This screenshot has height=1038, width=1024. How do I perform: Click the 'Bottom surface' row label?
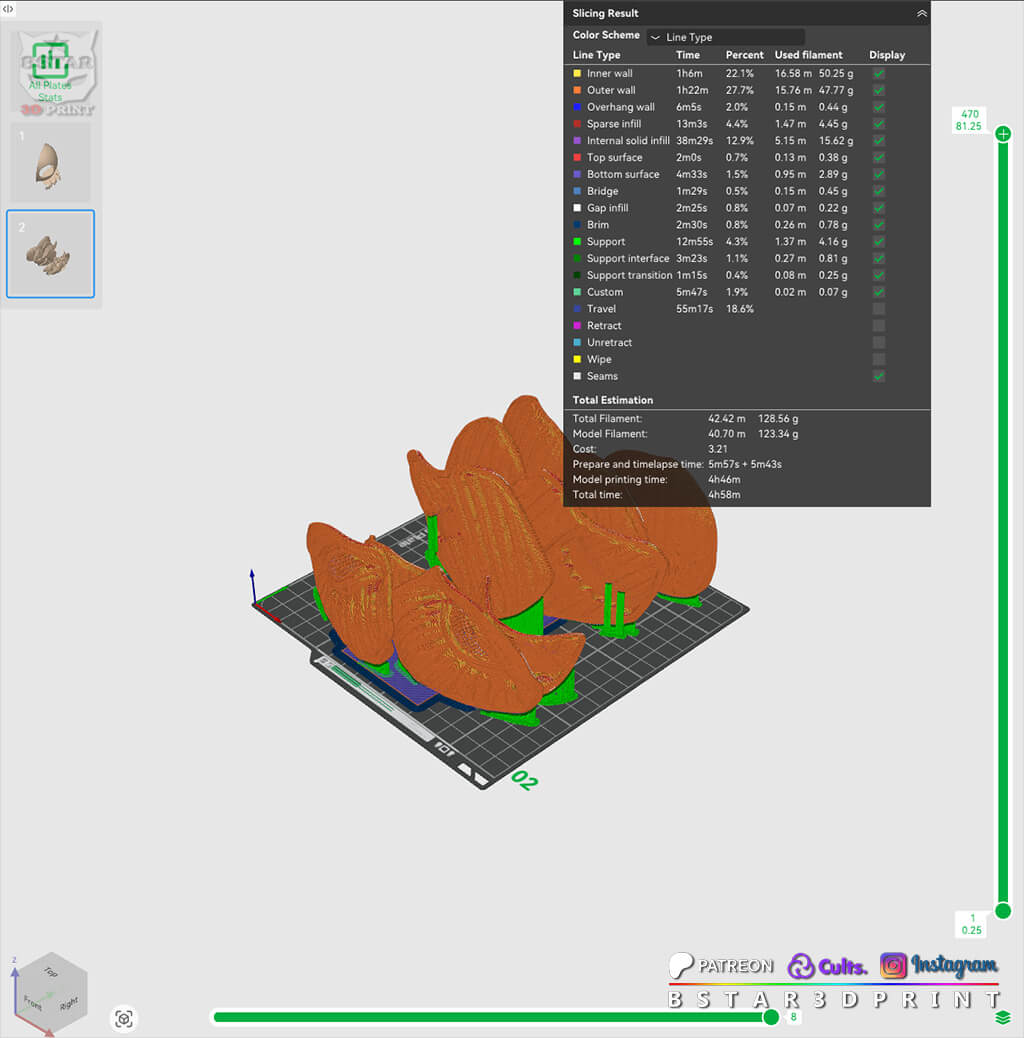point(623,174)
